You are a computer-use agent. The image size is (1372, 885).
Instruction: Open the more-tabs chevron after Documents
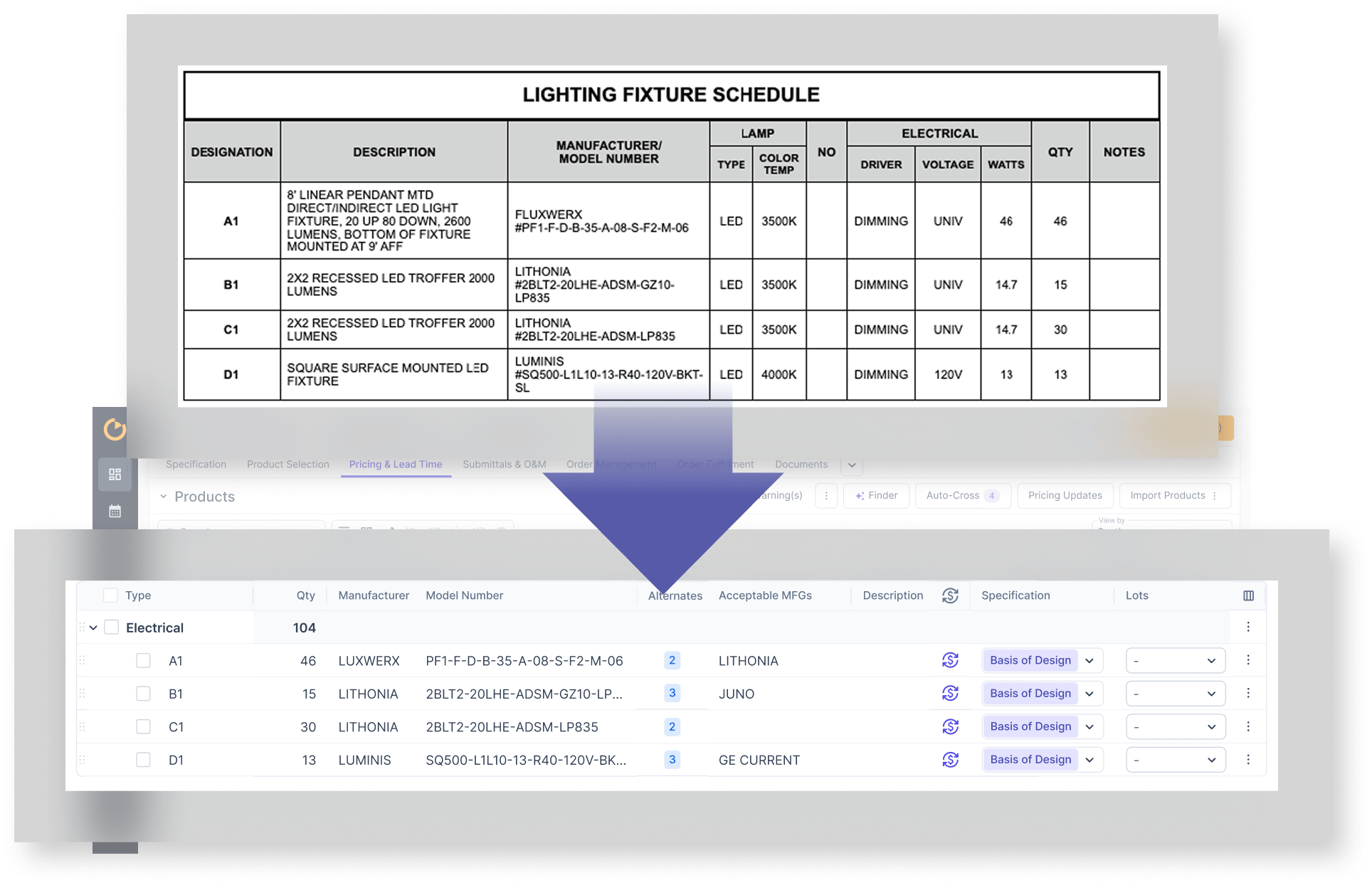[x=852, y=465]
